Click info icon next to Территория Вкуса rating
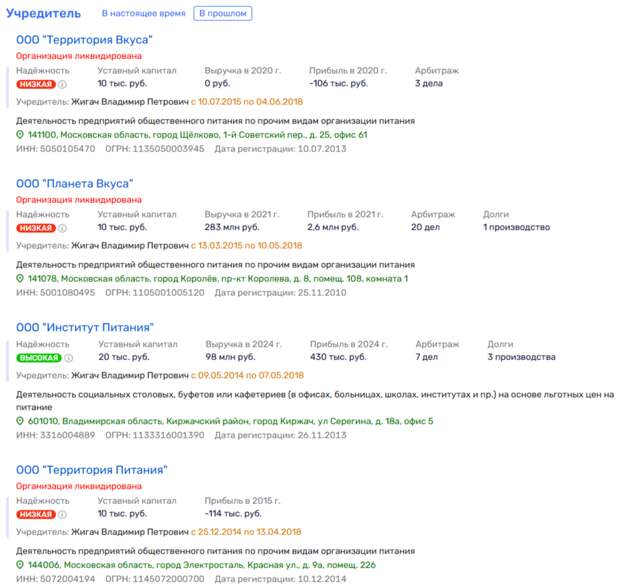 point(63,85)
